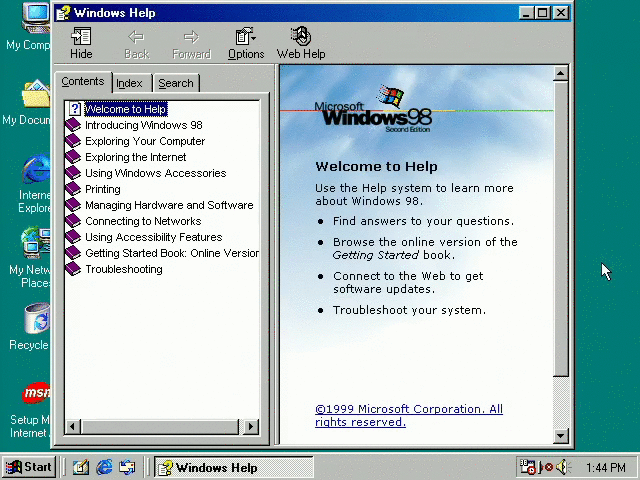The height and width of the screenshot is (480, 640).
Task: Click the book icon beside Troubleshooting
Action: [73, 269]
